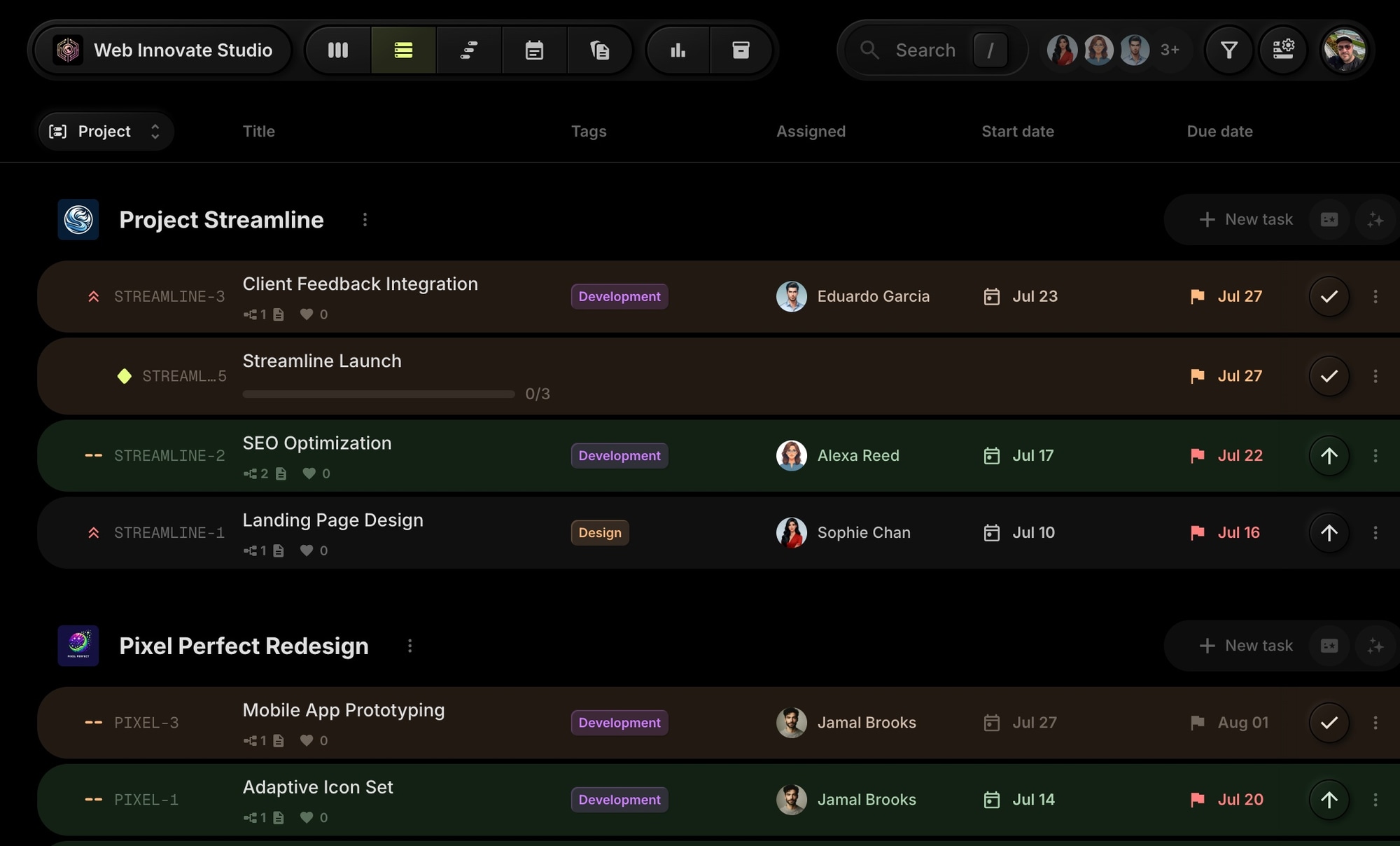The image size is (1400, 846).
Task: Toggle completion of Client Feedback Integration
Action: pyautogui.click(x=1329, y=296)
